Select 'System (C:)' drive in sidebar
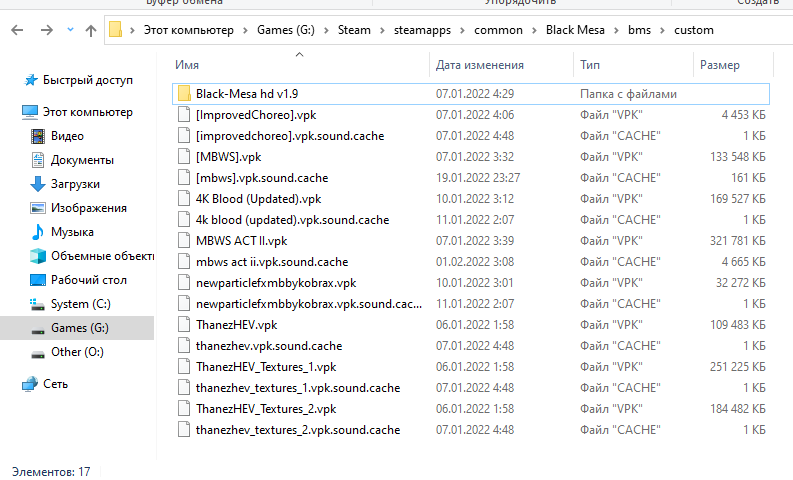The image size is (793, 480). tap(80, 303)
